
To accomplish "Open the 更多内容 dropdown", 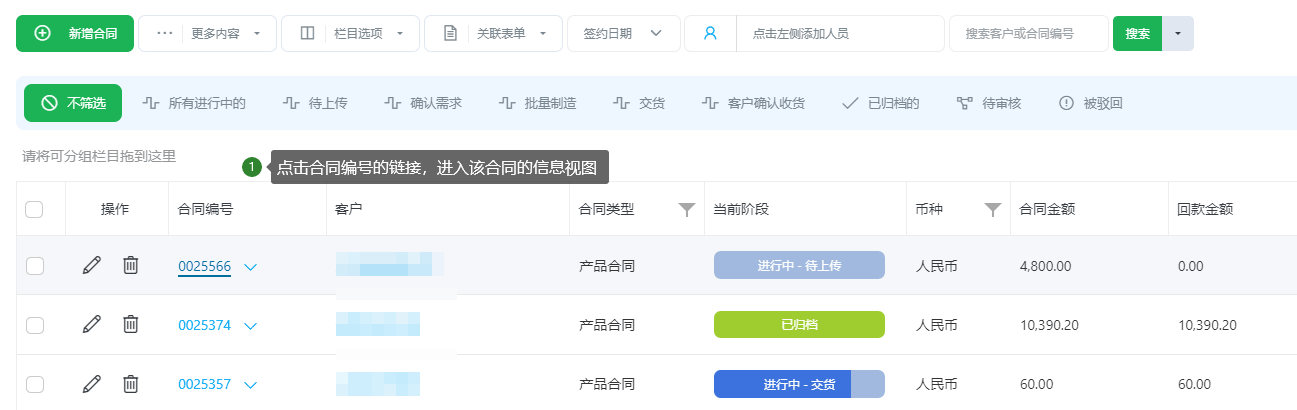I will click(207, 33).
